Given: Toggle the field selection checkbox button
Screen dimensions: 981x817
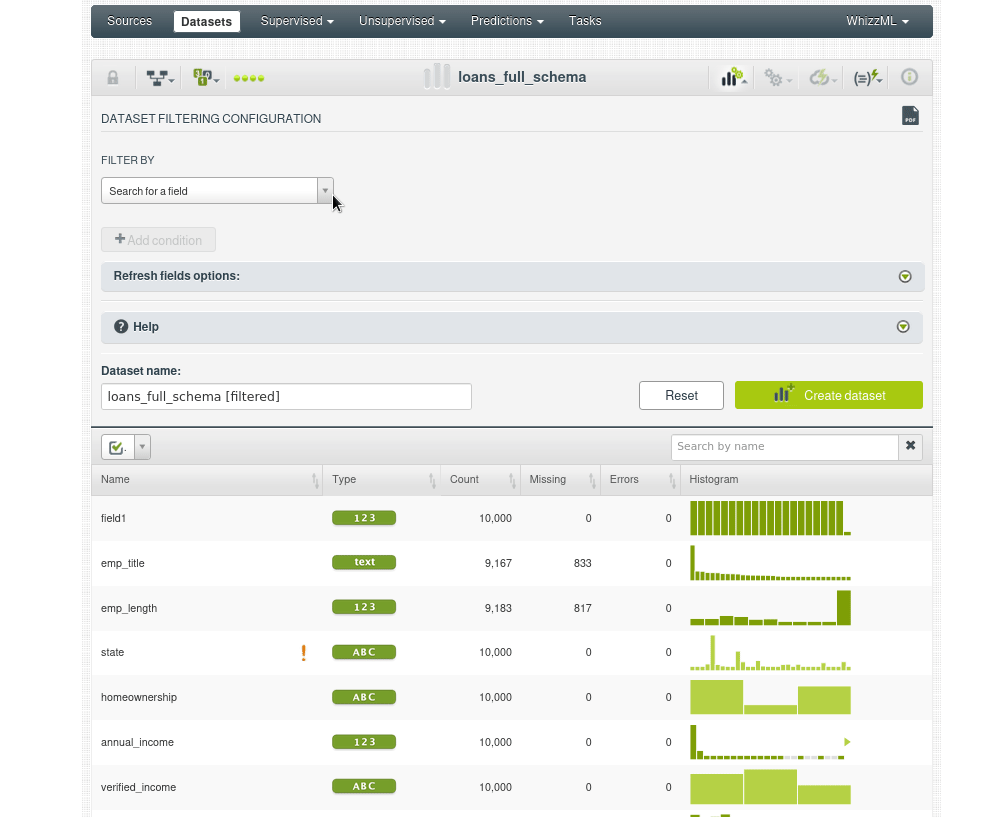Looking at the screenshot, I should [x=116, y=447].
